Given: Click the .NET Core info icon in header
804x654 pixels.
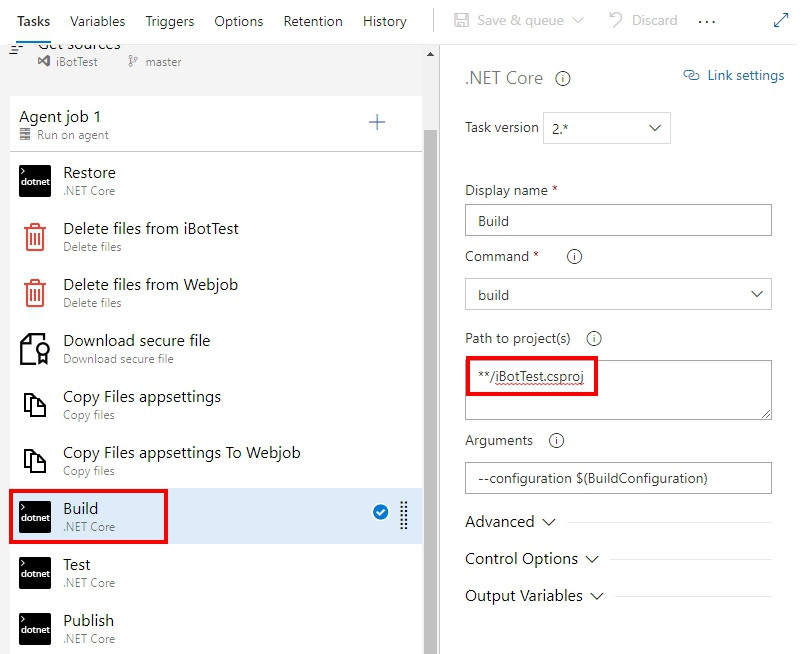Looking at the screenshot, I should tap(563, 78).
